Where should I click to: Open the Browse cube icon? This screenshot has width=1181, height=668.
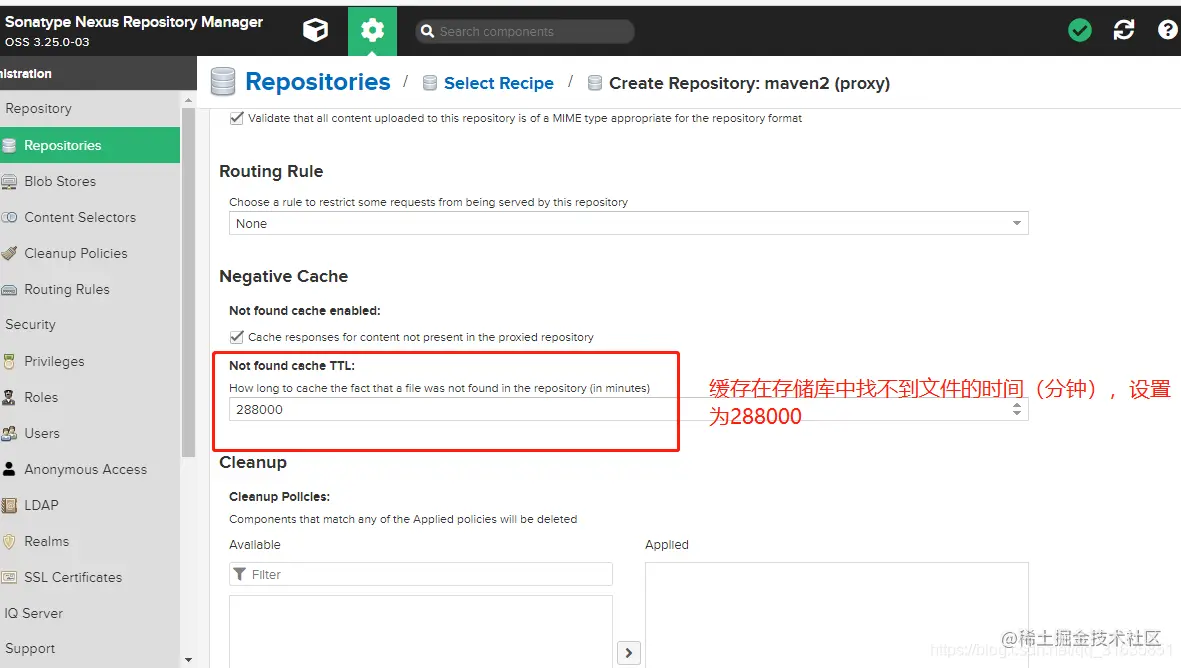point(316,31)
